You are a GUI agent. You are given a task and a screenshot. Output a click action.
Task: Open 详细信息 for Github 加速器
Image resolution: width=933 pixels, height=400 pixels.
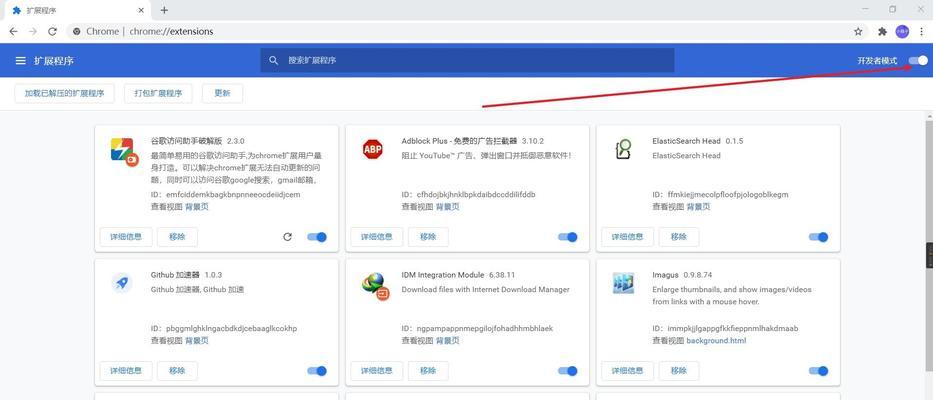pyautogui.click(x=126, y=371)
